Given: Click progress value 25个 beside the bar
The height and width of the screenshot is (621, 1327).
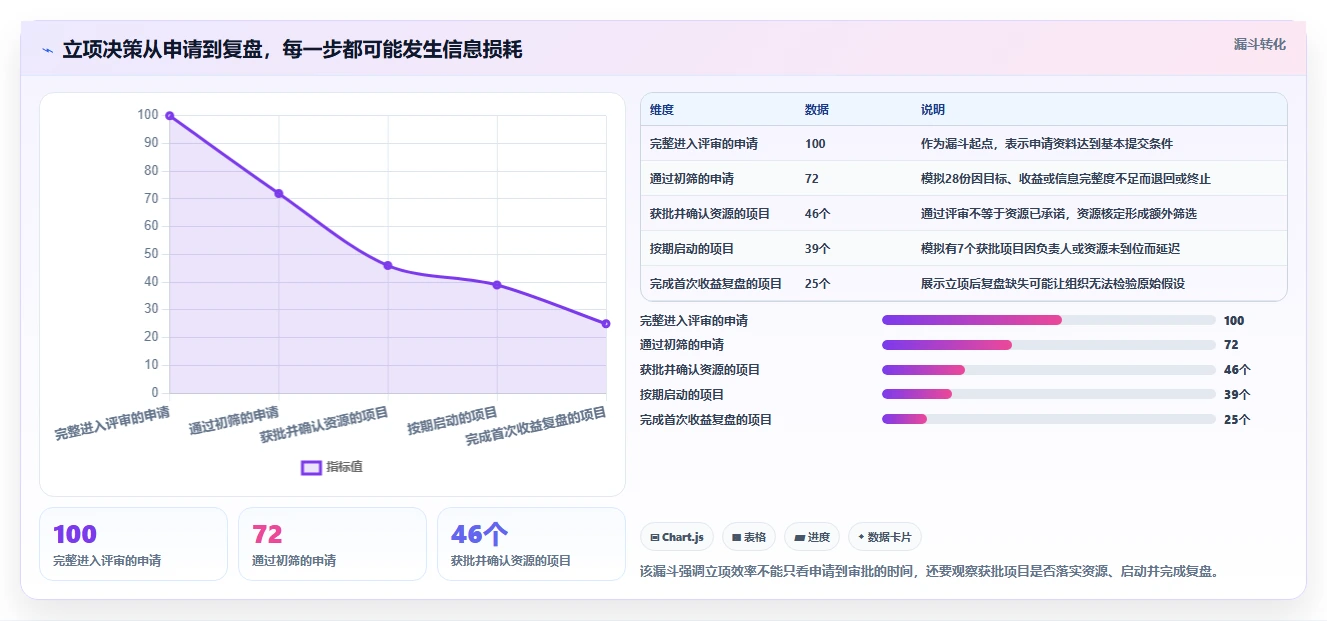Looking at the screenshot, I should point(1237,420).
